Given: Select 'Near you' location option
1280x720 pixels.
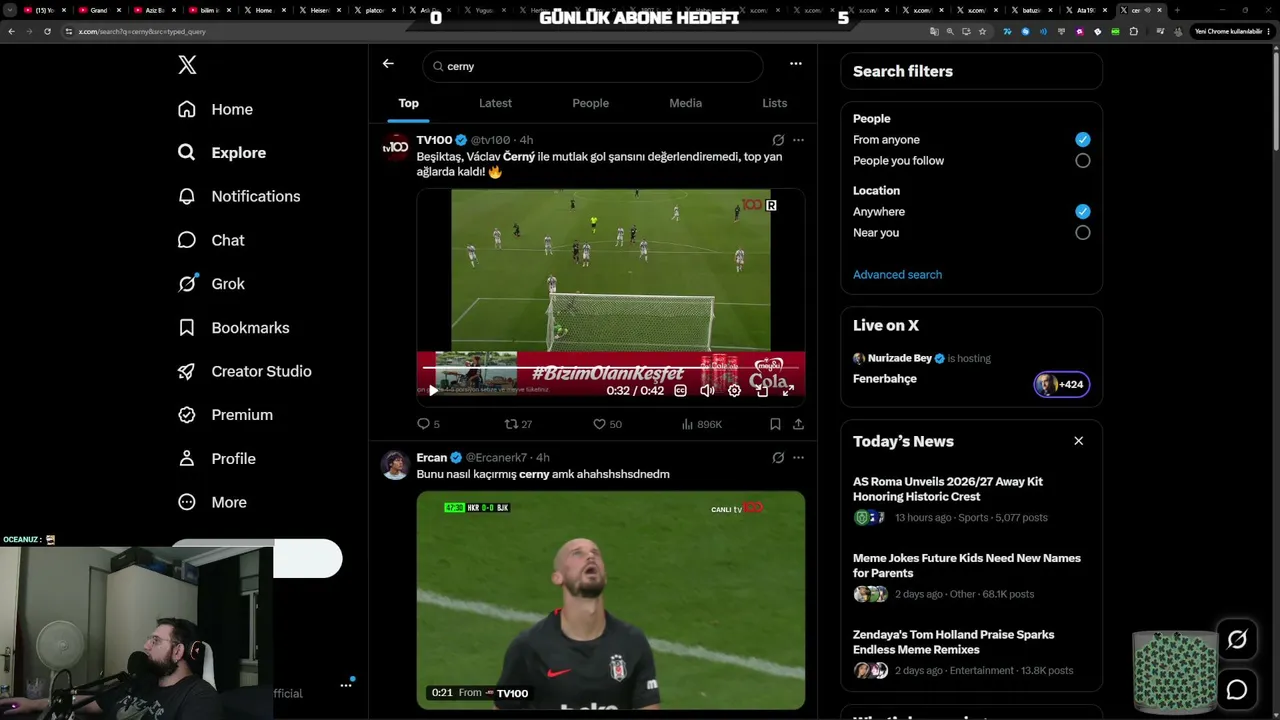Looking at the screenshot, I should pyautogui.click(x=1083, y=233).
